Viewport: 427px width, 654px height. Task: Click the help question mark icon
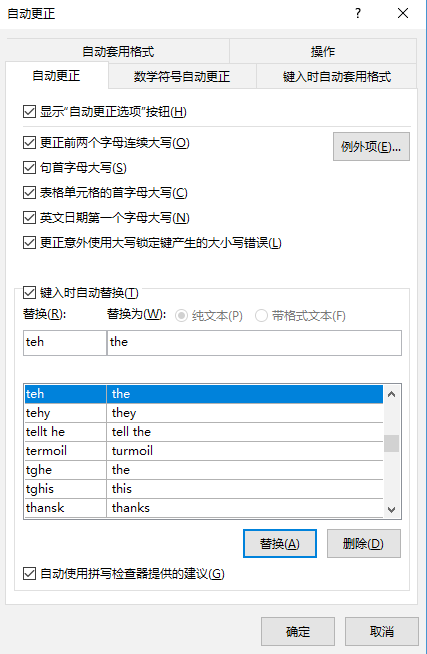(358, 13)
